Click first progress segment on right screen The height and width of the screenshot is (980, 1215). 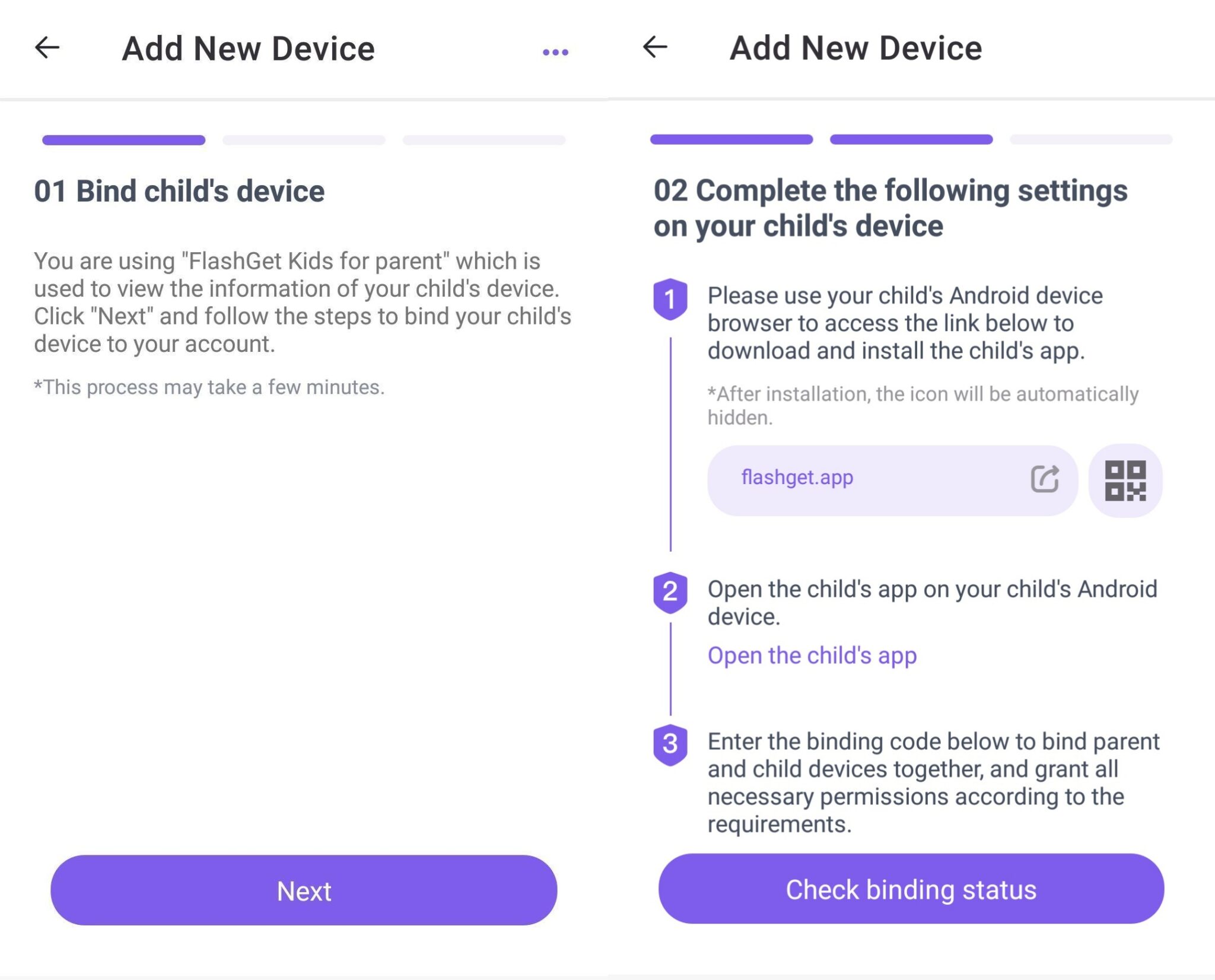[x=731, y=139]
